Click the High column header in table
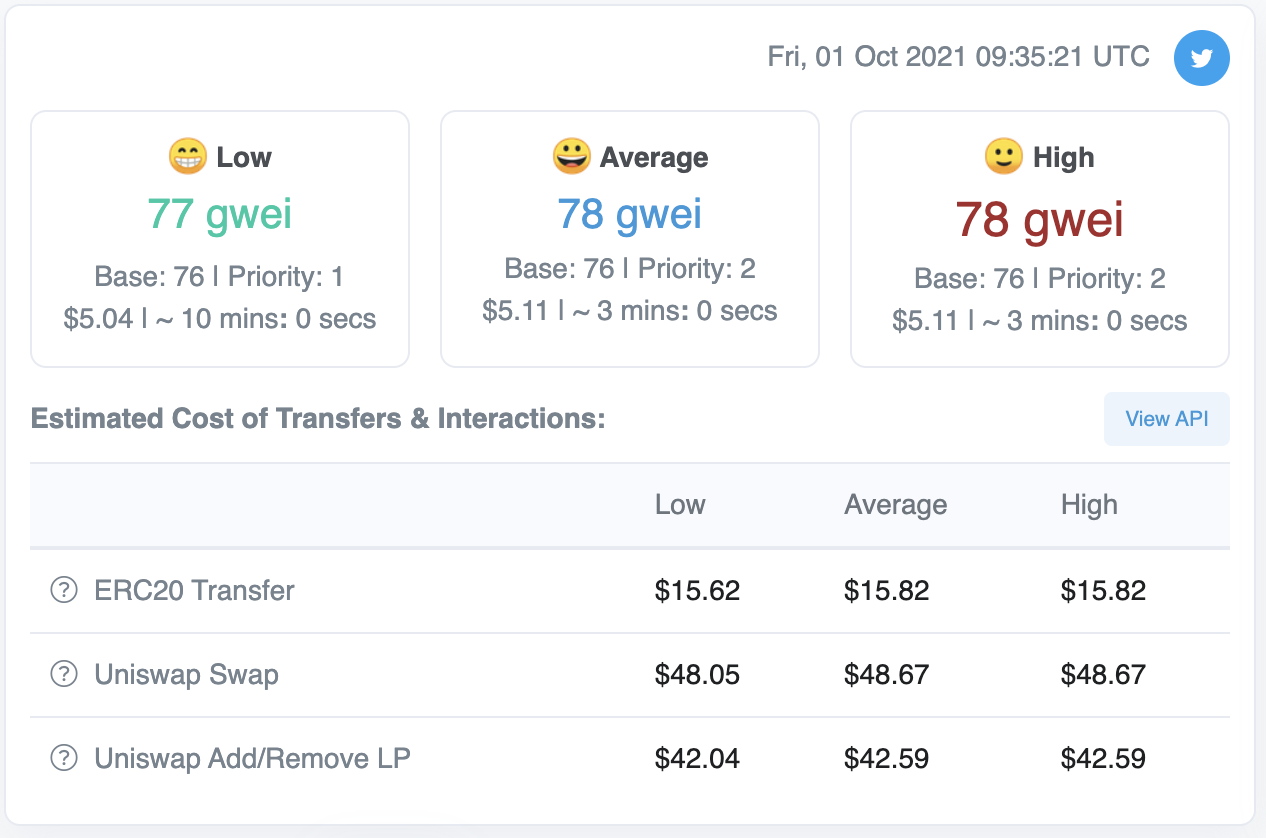Image resolution: width=1266 pixels, height=838 pixels. 1089,505
